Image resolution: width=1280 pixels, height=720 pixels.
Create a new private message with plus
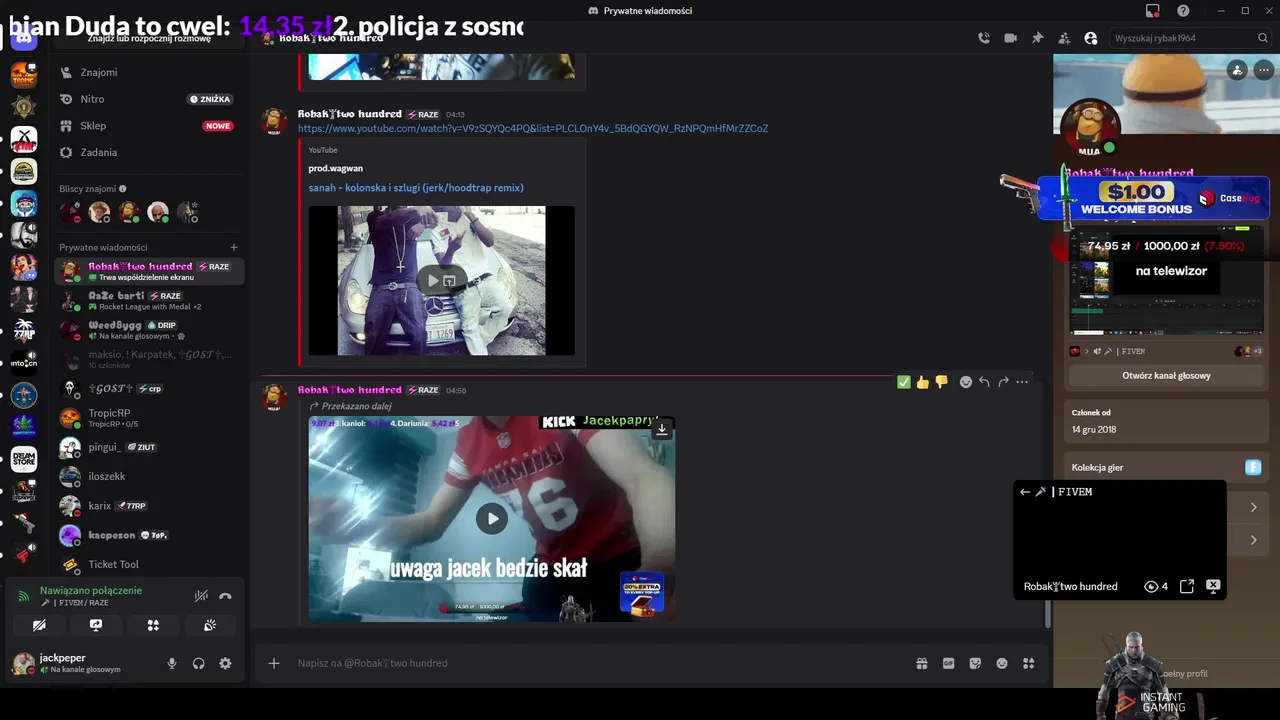coord(234,247)
